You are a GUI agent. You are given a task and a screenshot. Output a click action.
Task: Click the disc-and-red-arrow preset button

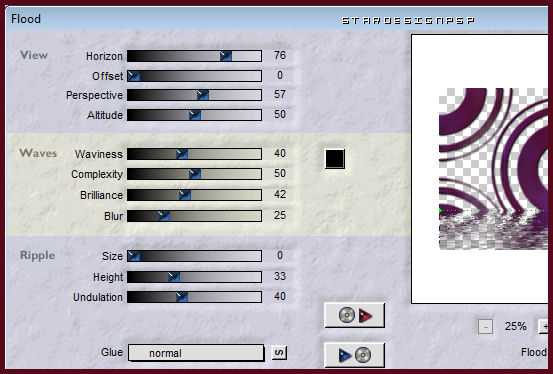tap(354, 315)
